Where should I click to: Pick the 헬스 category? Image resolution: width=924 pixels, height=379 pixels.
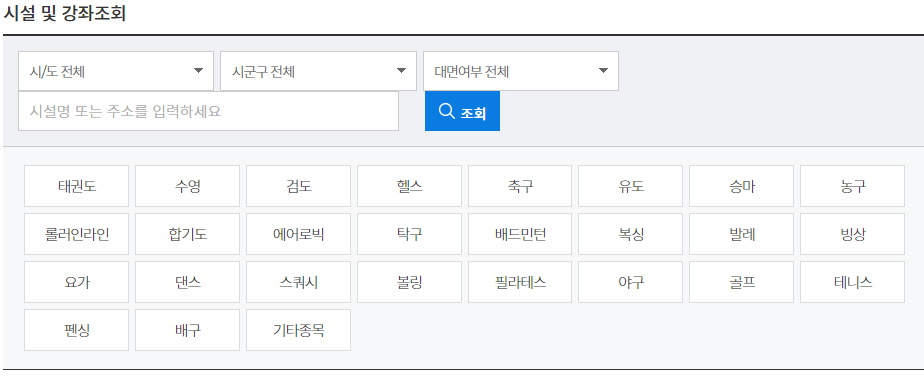coord(410,186)
